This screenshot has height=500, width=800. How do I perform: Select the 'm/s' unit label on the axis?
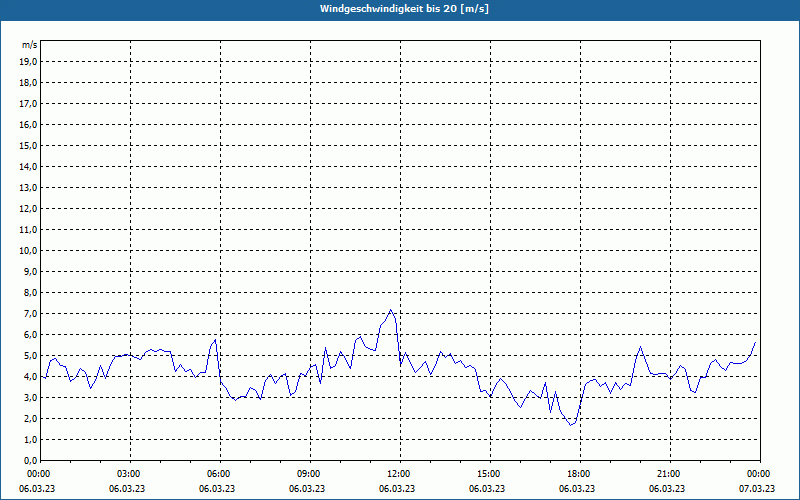tap(29, 45)
